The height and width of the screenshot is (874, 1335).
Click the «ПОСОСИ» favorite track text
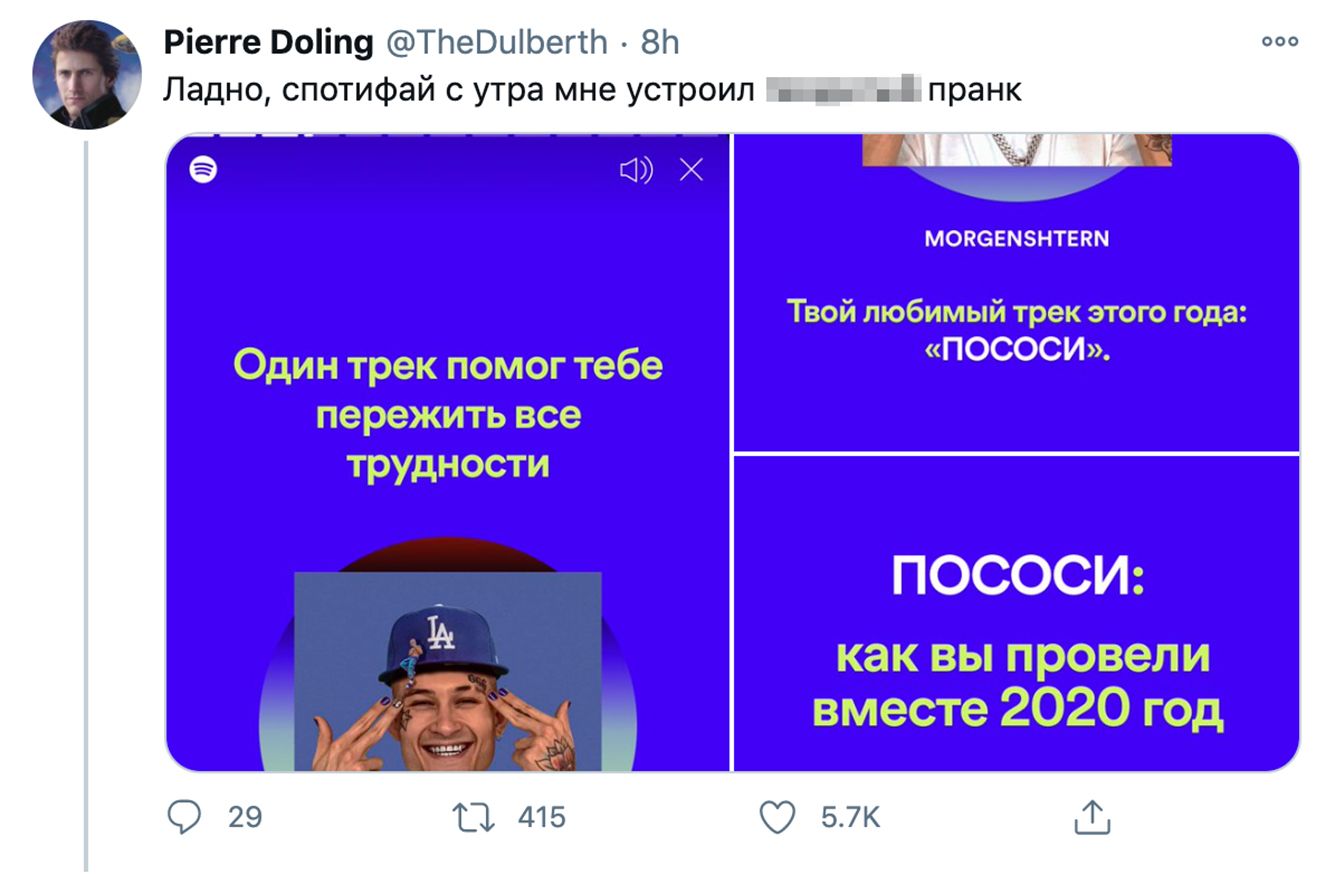tap(1017, 351)
